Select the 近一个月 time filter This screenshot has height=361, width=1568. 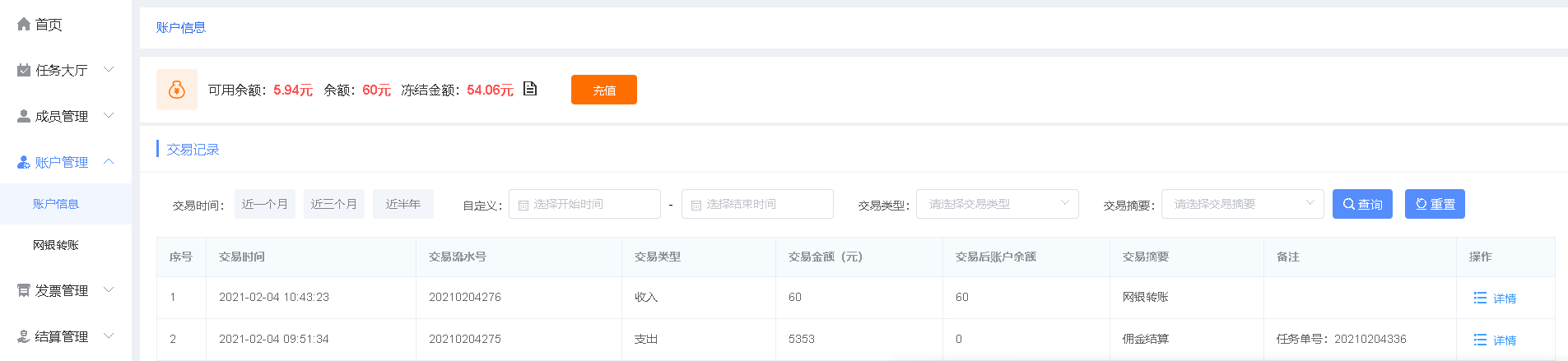click(265, 204)
